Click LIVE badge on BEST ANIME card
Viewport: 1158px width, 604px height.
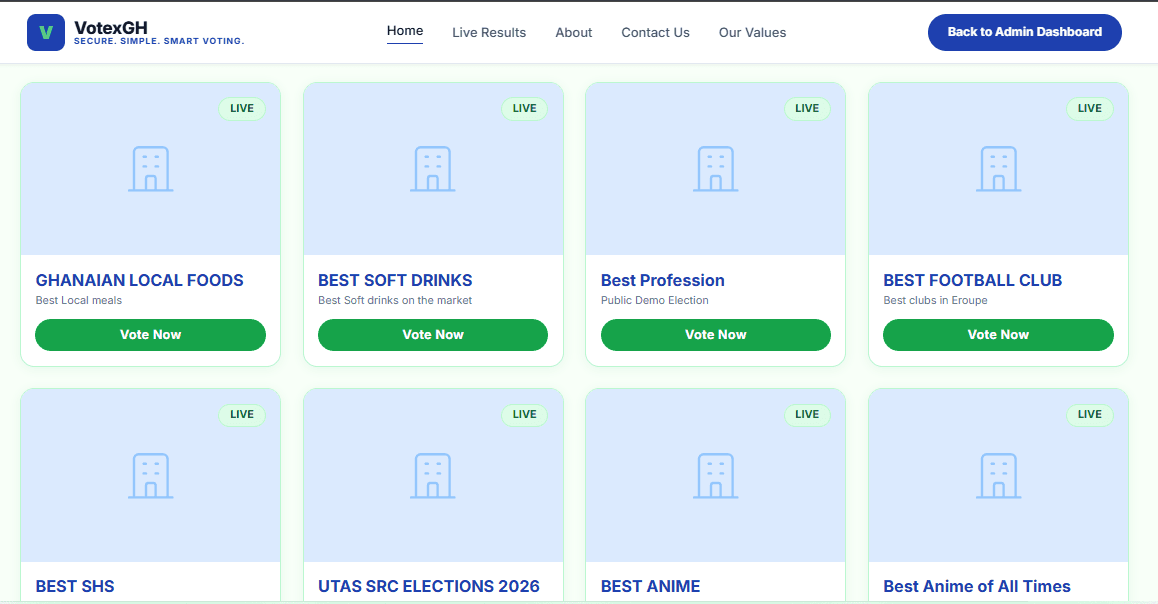806,414
